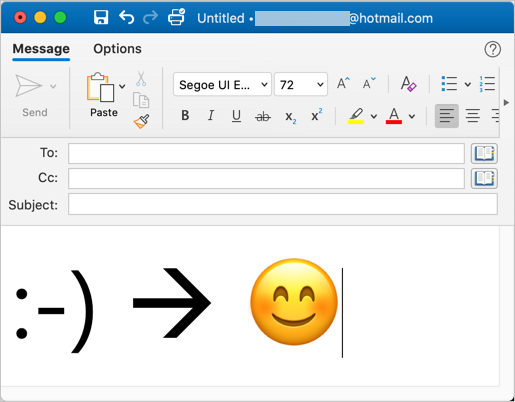Expand the Paste options arrow
Screen dimensions: 515x402
pos(122,87)
